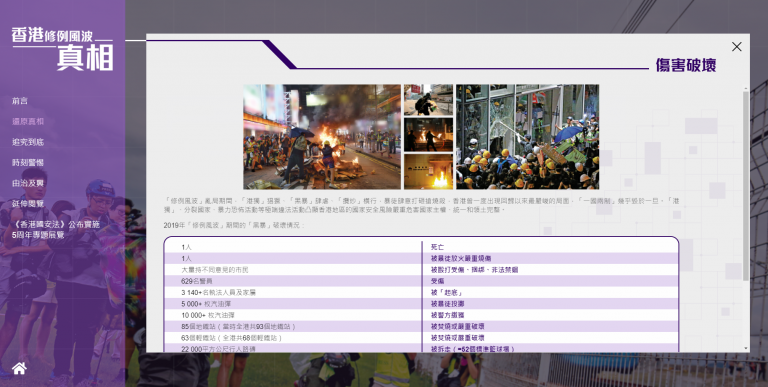Open the 延伸閱覽 menu entry
768x387 pixels.
point(28,204)
